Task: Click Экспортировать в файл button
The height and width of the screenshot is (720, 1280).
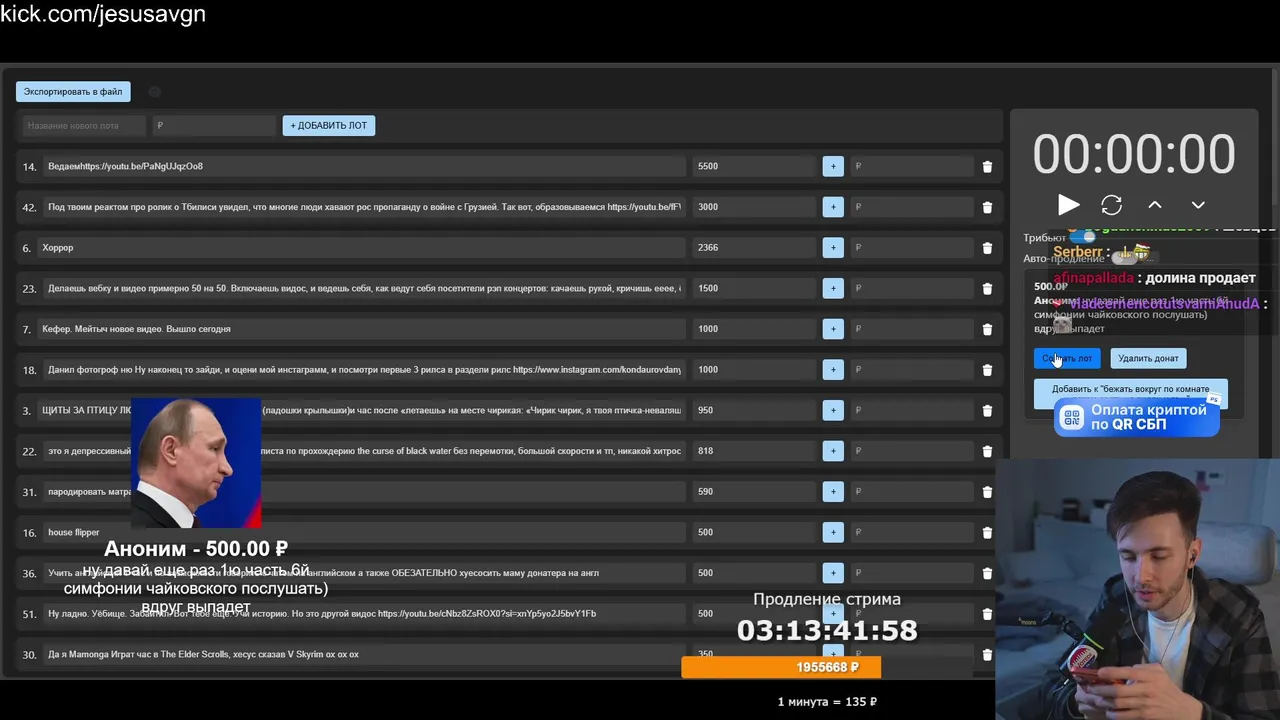Action: pos(73,92)
